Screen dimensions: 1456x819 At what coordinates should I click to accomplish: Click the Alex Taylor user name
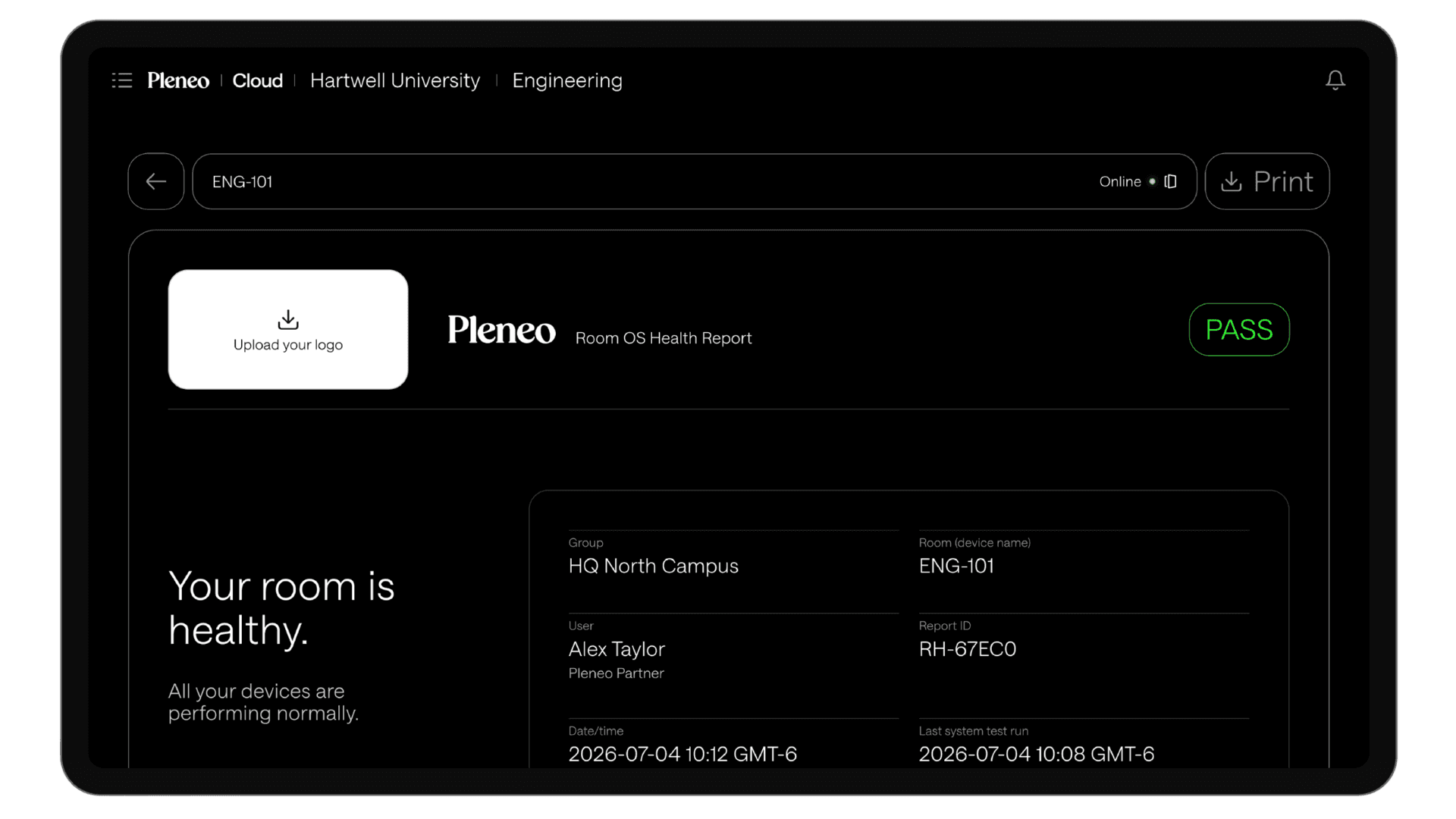pyautogui.click(x=617, y=649)
